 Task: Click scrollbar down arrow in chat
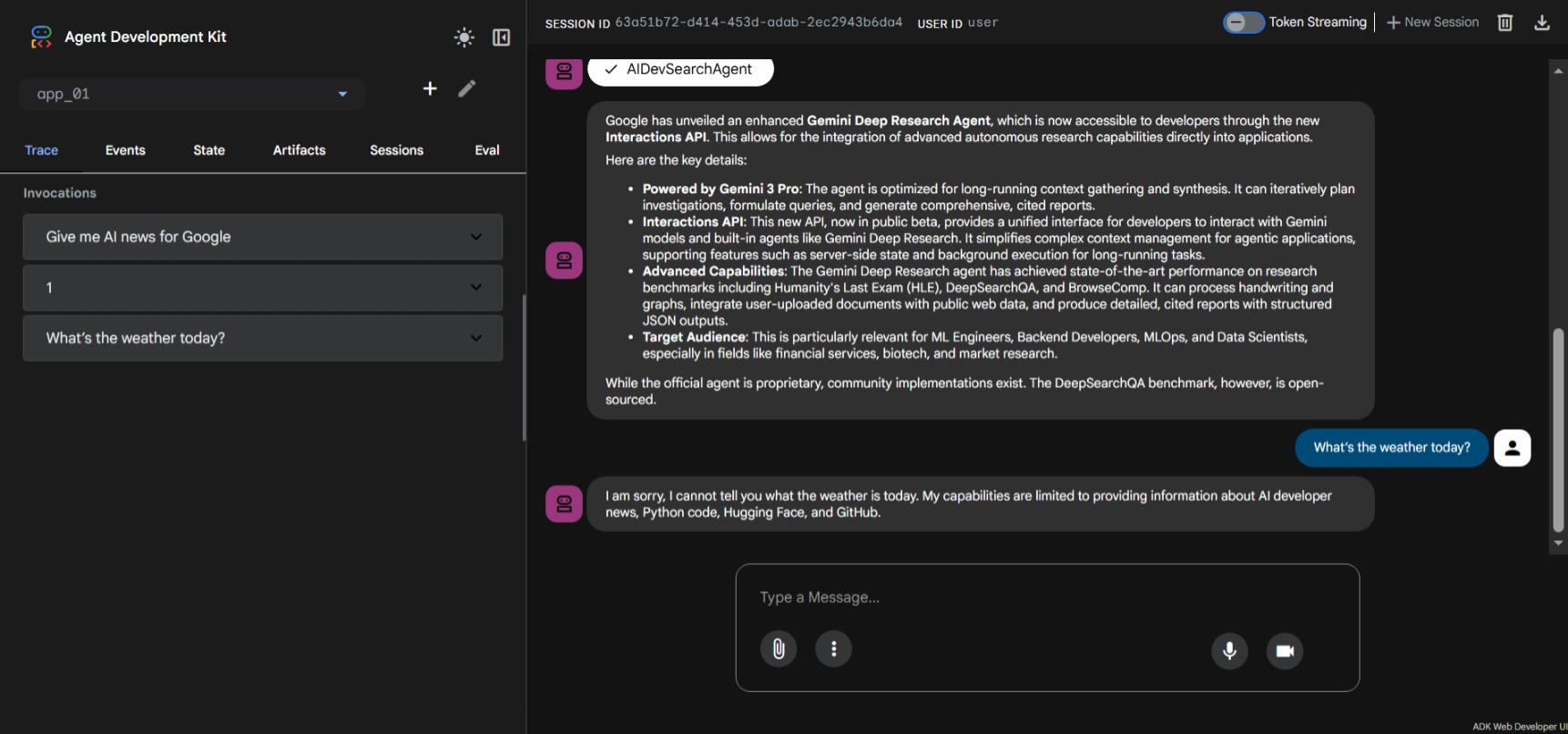pos(1559,543)
